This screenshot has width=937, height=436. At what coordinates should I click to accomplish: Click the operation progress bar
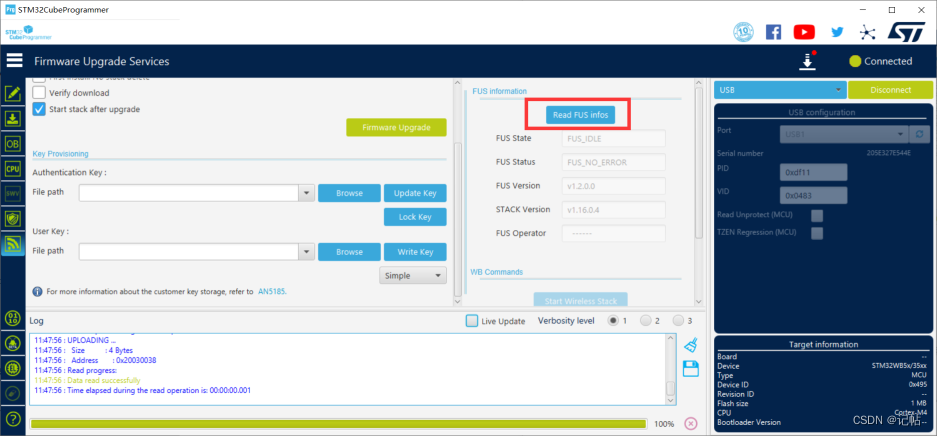click(x=338, y=423)
